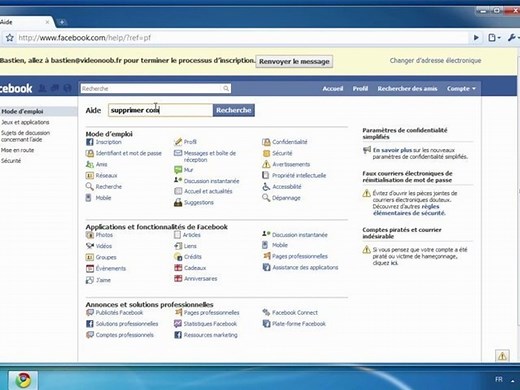The image size is (520, 390).
Task: Click the Inscription Facebook icon
Action: click(x=90, y=142)
